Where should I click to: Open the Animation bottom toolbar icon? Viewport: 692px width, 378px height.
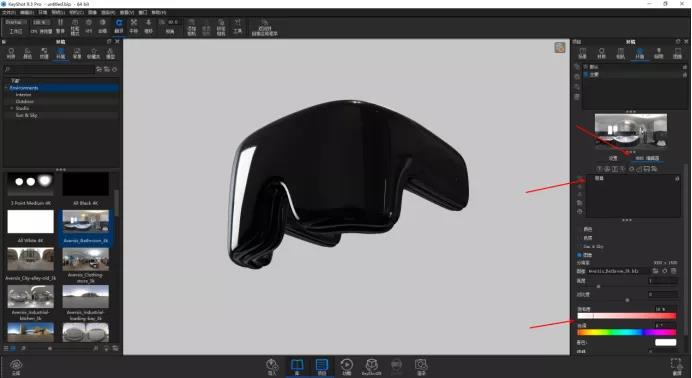(x=347, y=367)
